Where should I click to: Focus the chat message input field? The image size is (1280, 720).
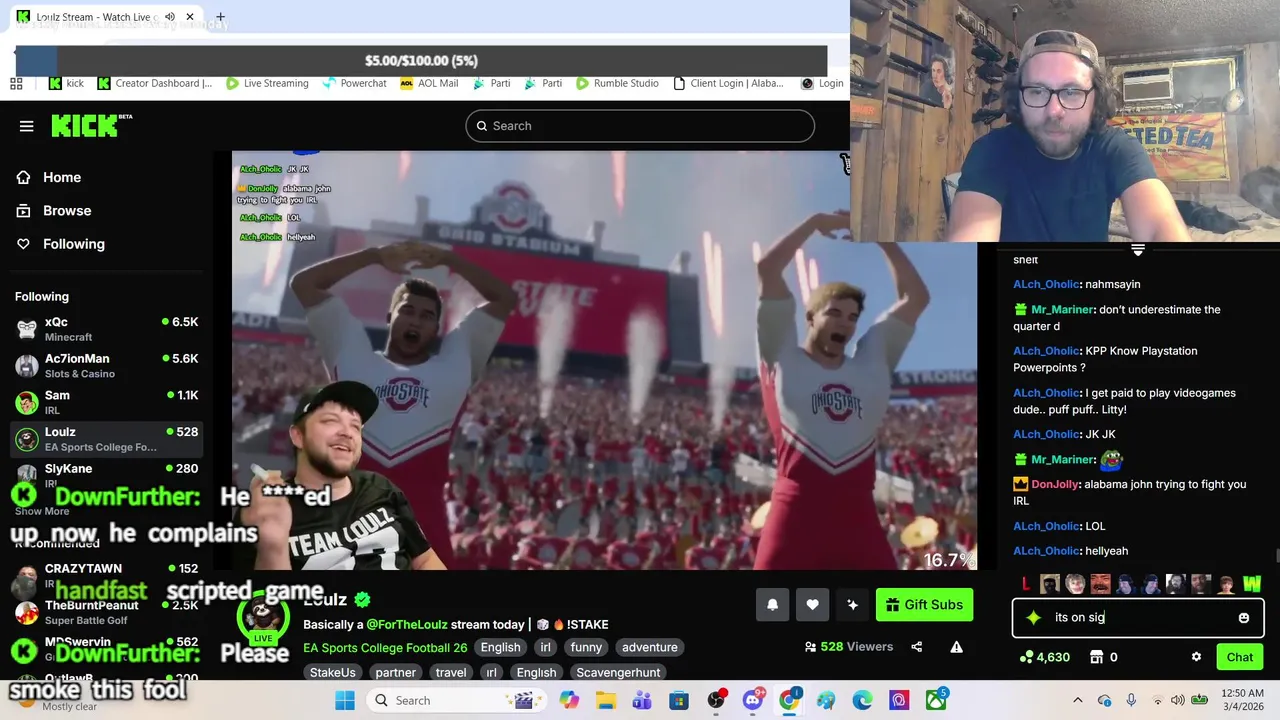click(1139, 618)
